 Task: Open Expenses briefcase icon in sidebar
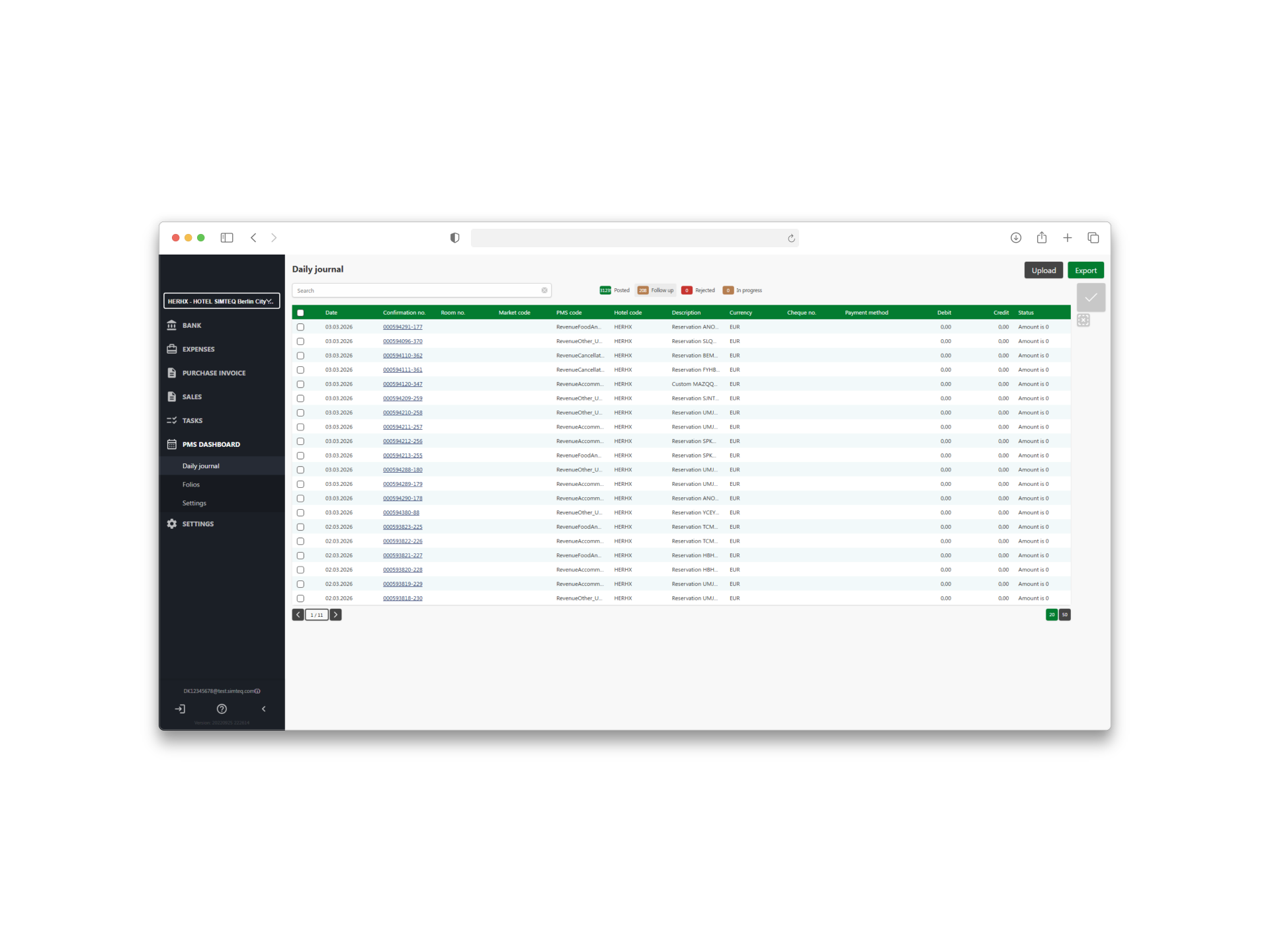[172, 349]
